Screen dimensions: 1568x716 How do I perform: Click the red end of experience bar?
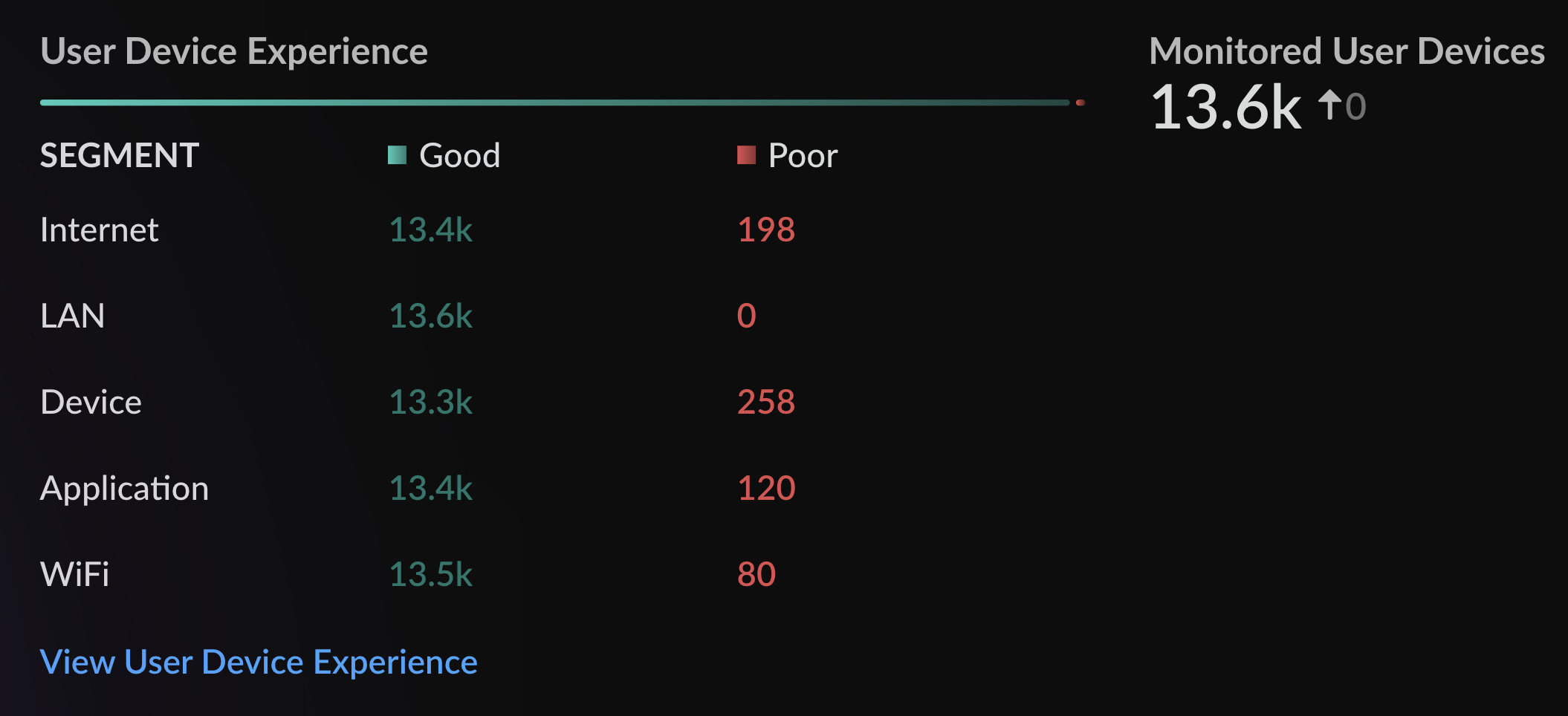point(1080,102)
